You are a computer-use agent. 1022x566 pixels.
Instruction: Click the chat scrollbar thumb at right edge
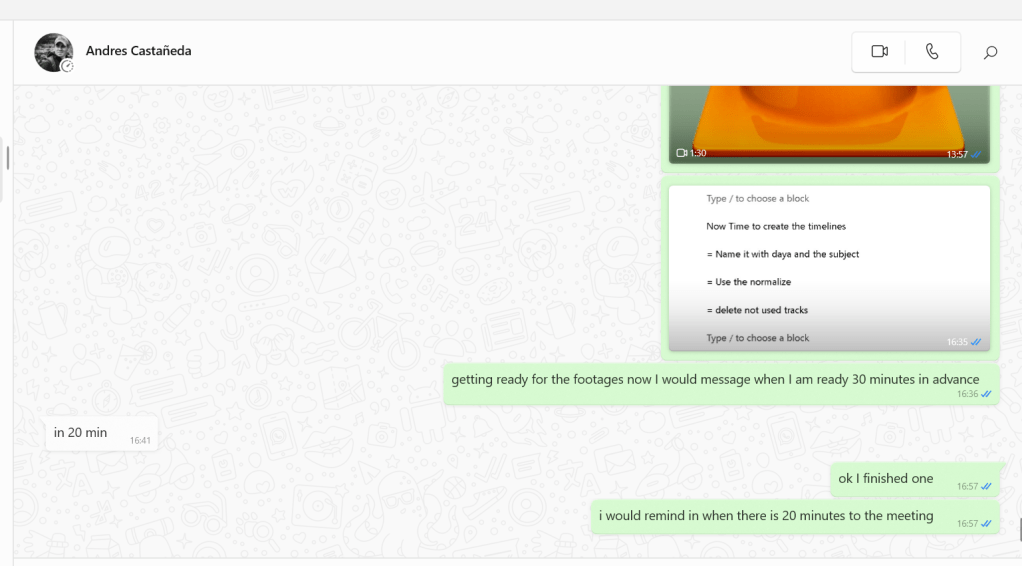point(1020,529)
